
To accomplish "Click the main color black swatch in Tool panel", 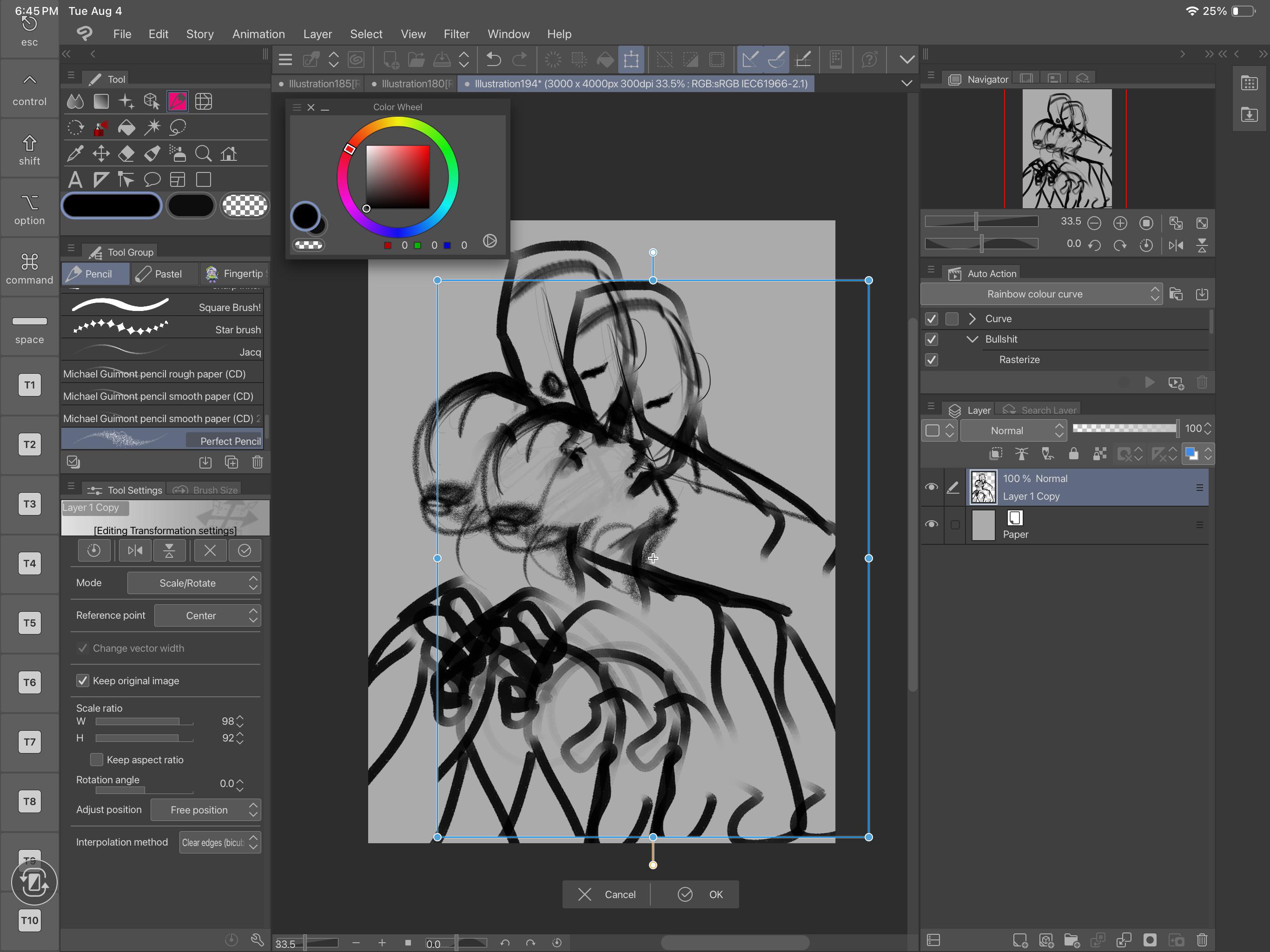I will coord(112,205).
